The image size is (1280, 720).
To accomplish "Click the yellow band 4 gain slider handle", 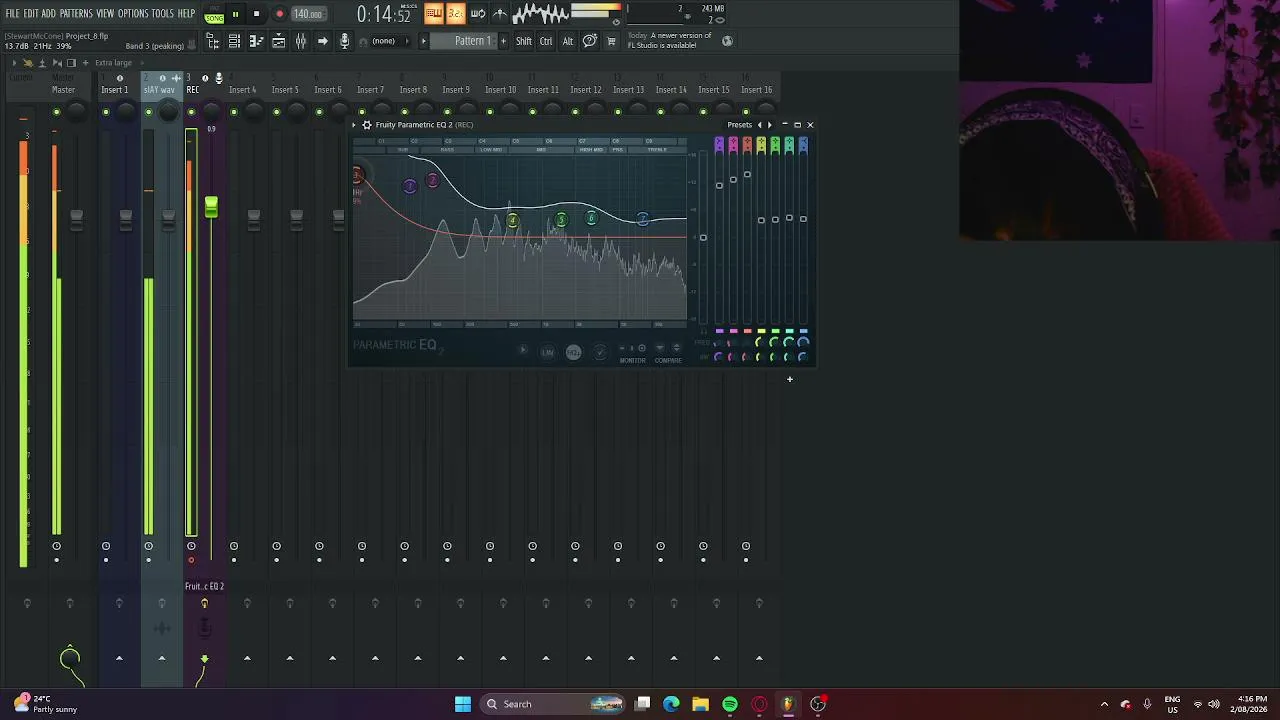I will click(761, 219).
